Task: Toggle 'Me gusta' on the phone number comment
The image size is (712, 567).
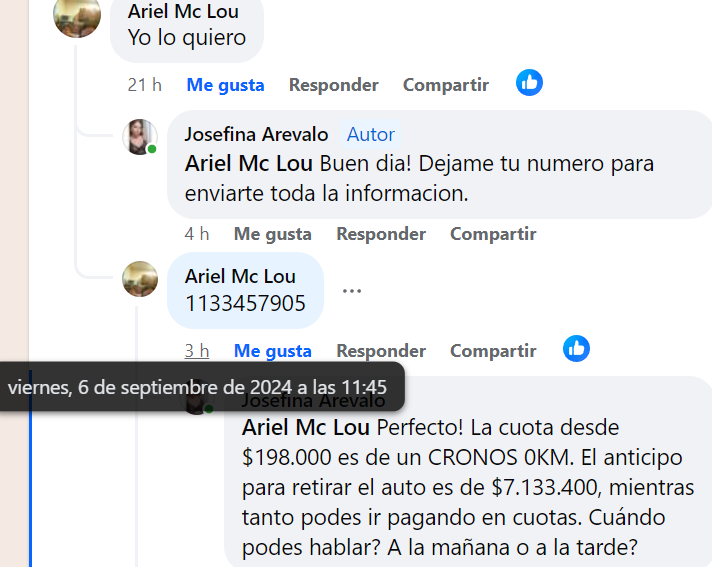Action: tap(272, 351)
